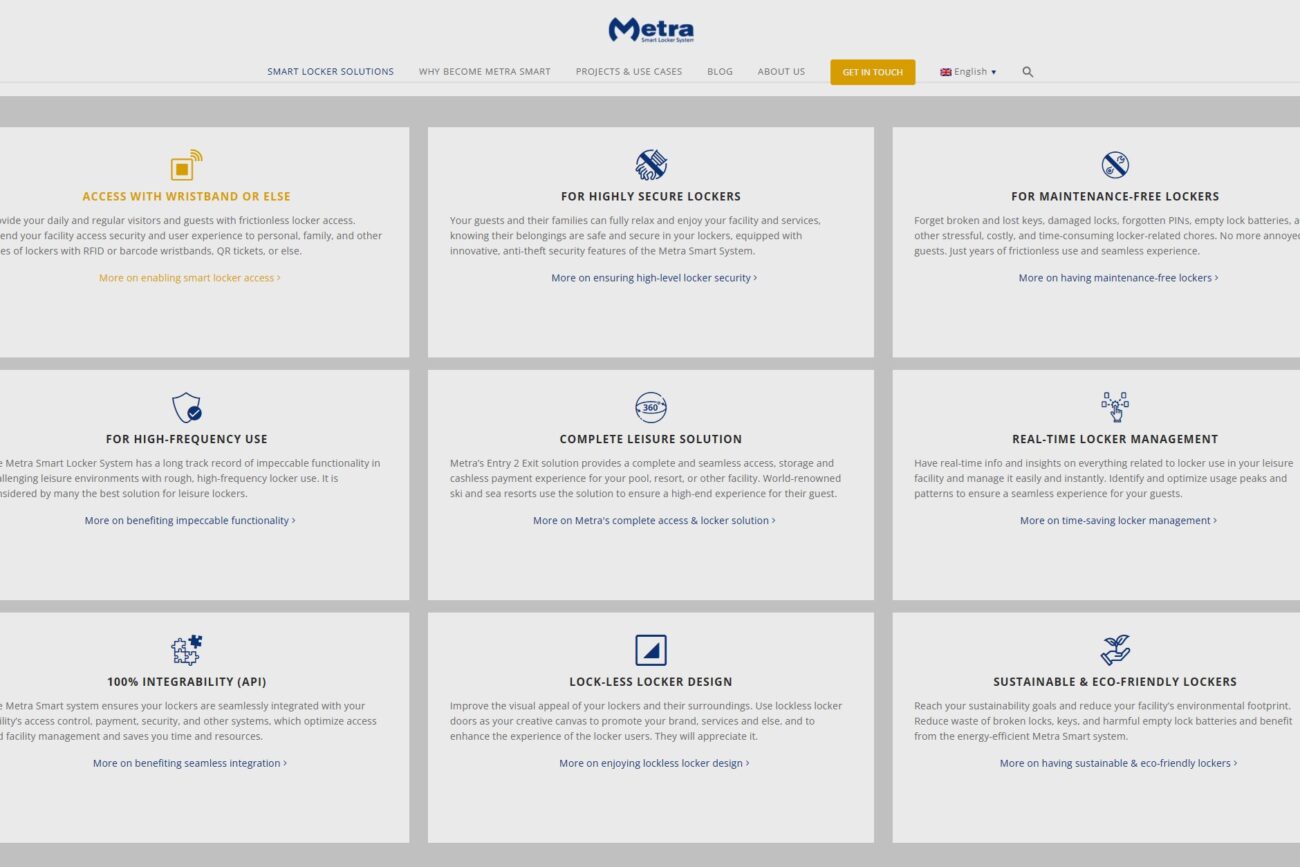Open the Smart Locker Solutions menu
This screenshot has width=1300, height=867.
(x=330, y=72)
